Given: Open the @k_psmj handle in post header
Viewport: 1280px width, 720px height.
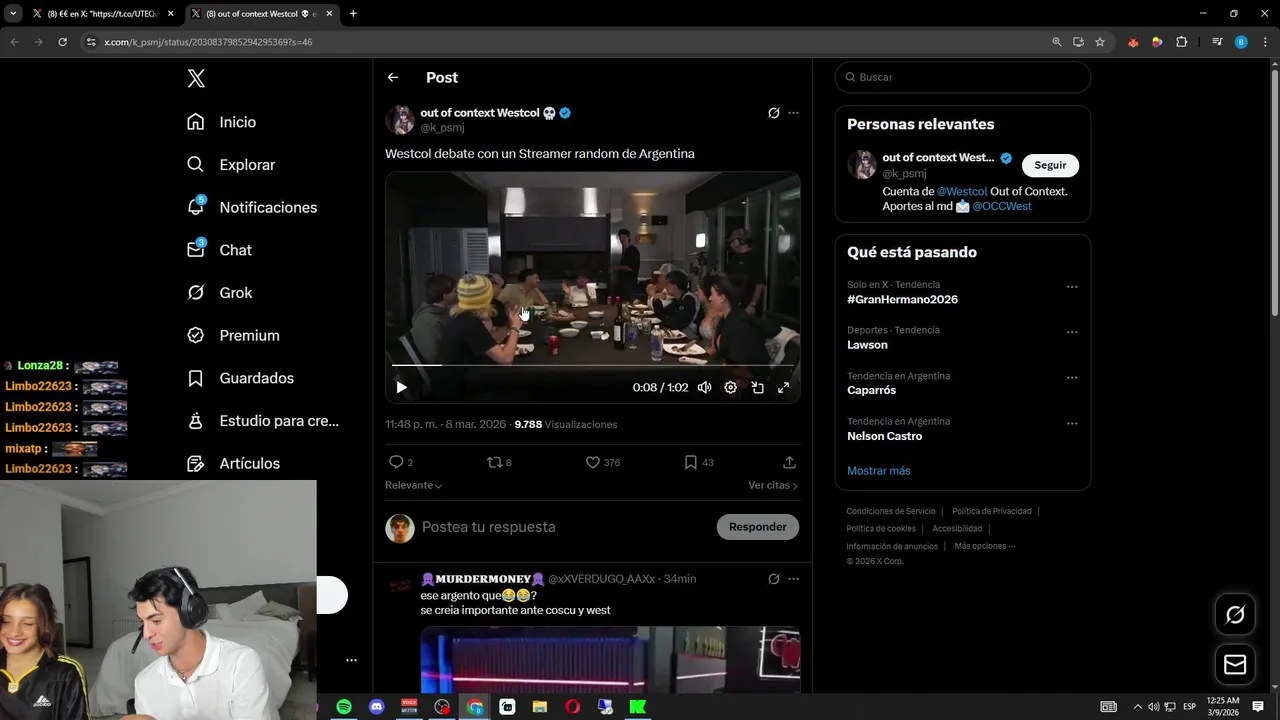Looking at the screenshot, I should click(x=442, y=128).
